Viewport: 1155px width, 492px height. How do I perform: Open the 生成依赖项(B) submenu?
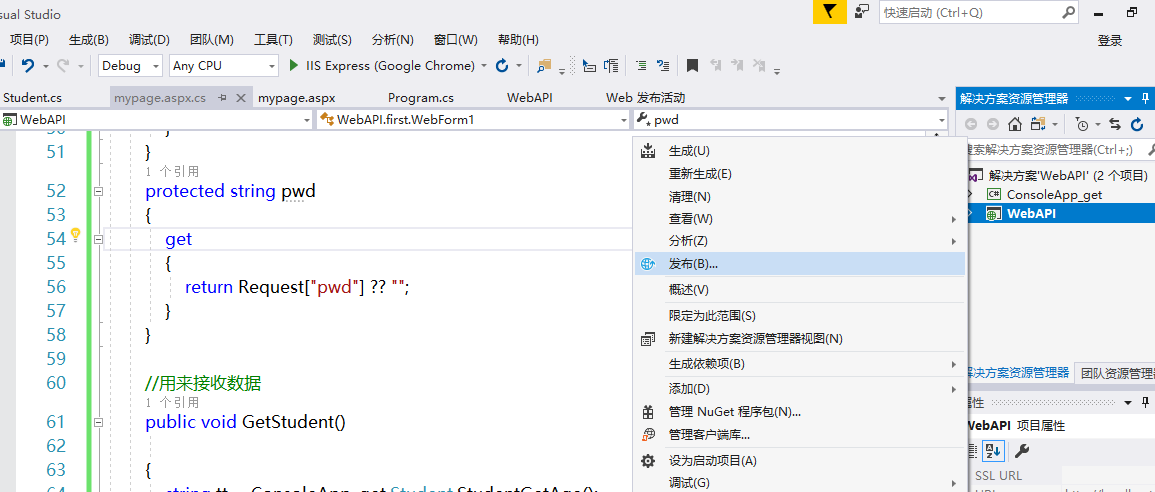coord(800,364)
